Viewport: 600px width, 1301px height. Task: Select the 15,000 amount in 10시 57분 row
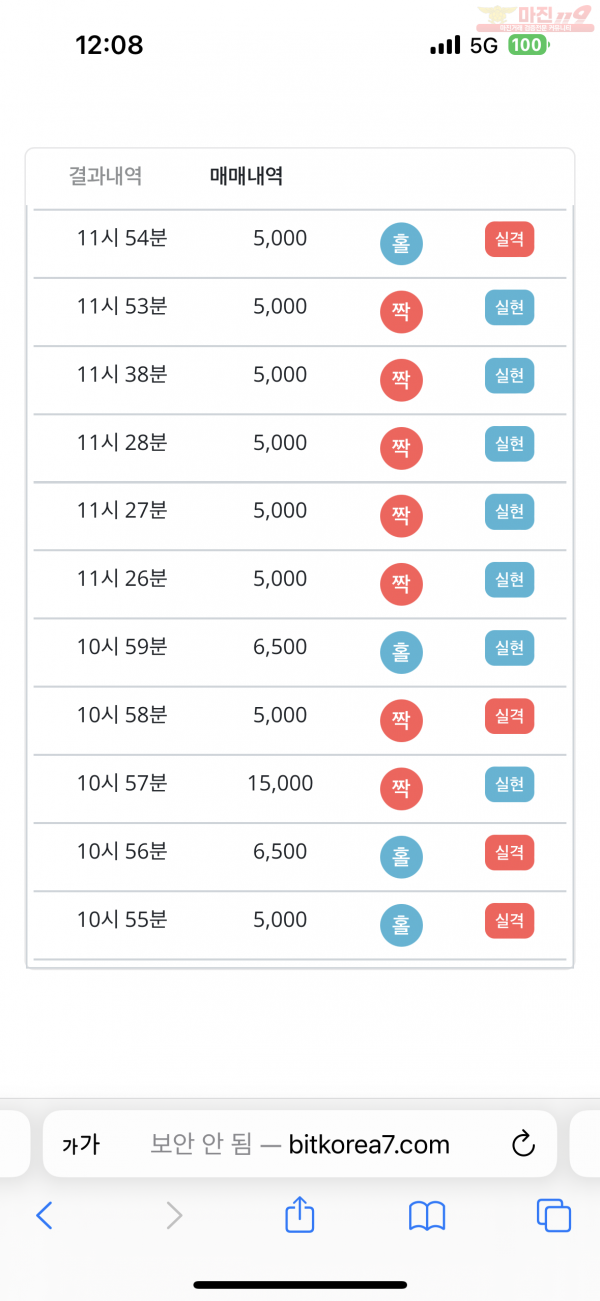click(x=280, y=783)
